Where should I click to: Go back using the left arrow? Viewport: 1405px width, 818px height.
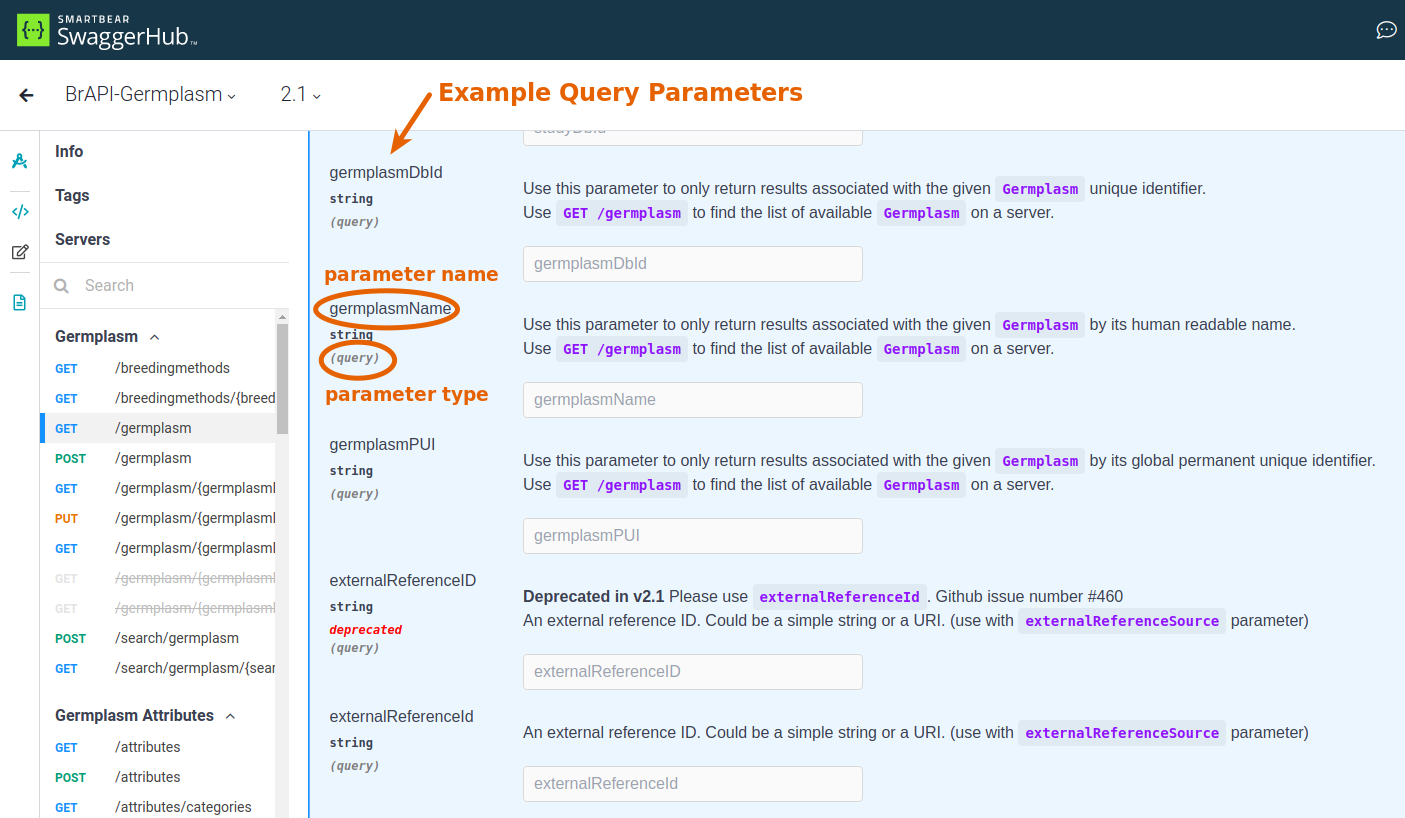tap(26, 95)
